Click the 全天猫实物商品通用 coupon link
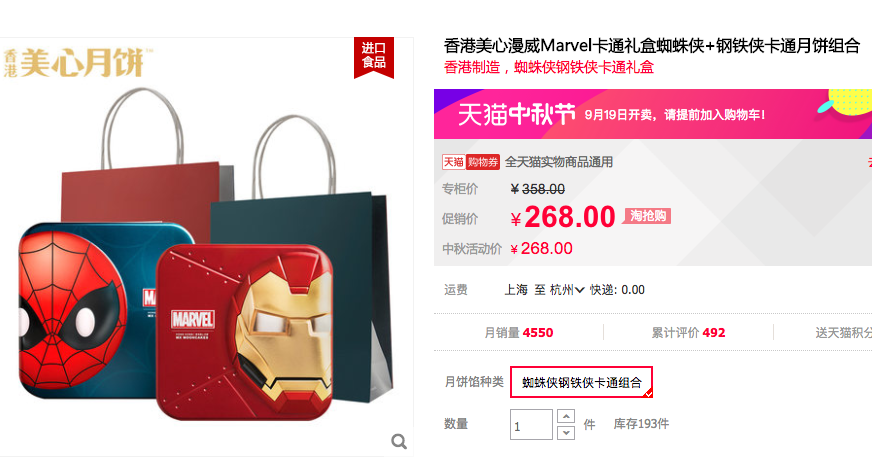 [559, 162]
